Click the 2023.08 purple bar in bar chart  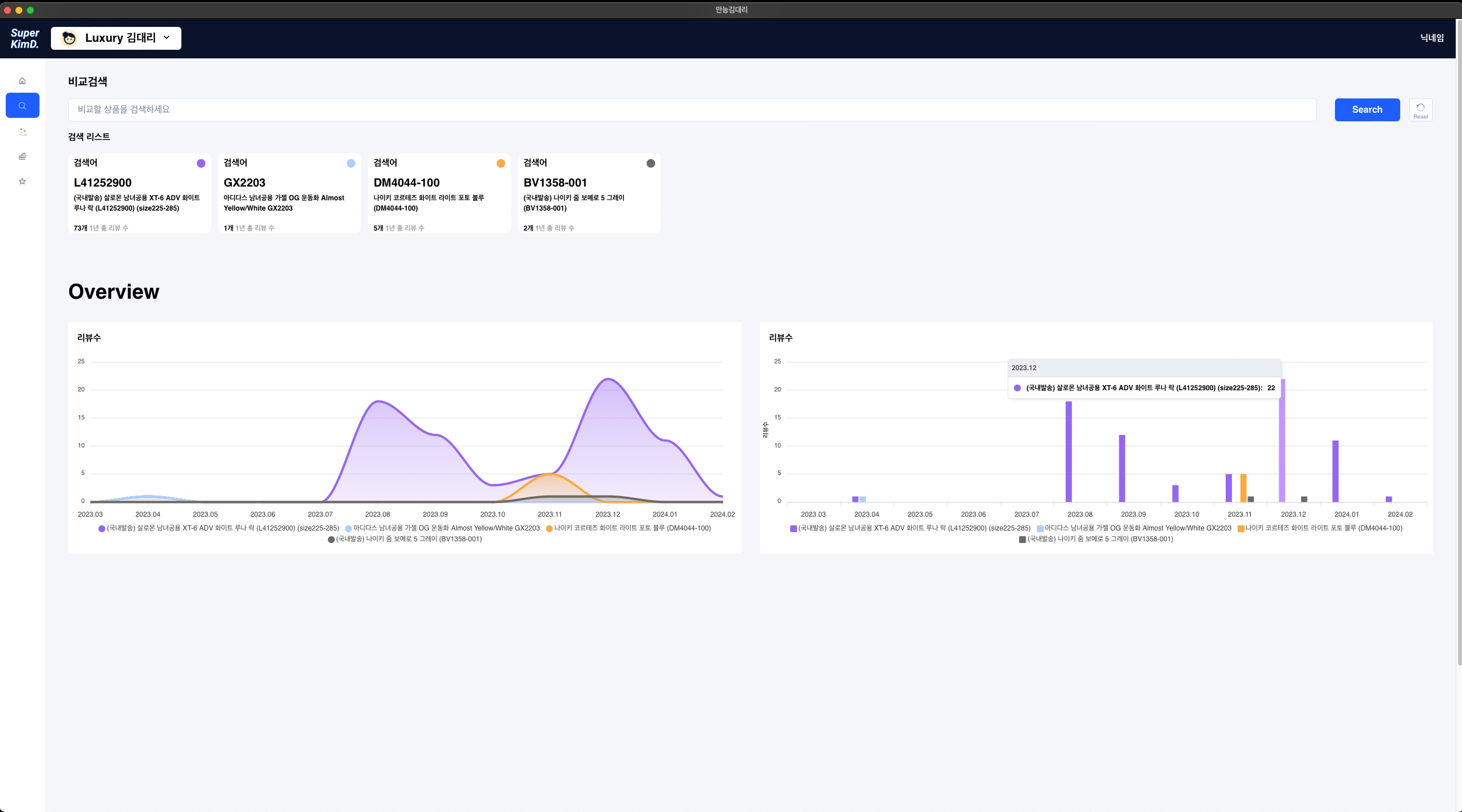[x=1068, y=451]
